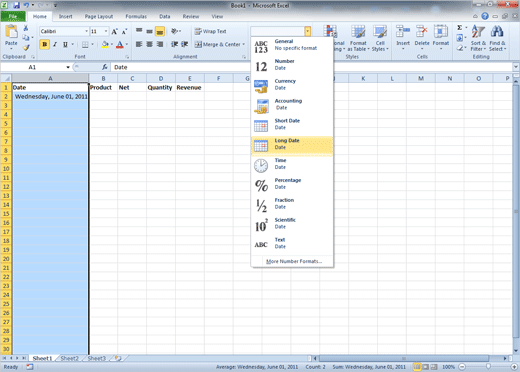Save workbook from Quick Access Toolbar
Image resolution: width=520 pixels, height=372 pixels.
coord(16,5)
